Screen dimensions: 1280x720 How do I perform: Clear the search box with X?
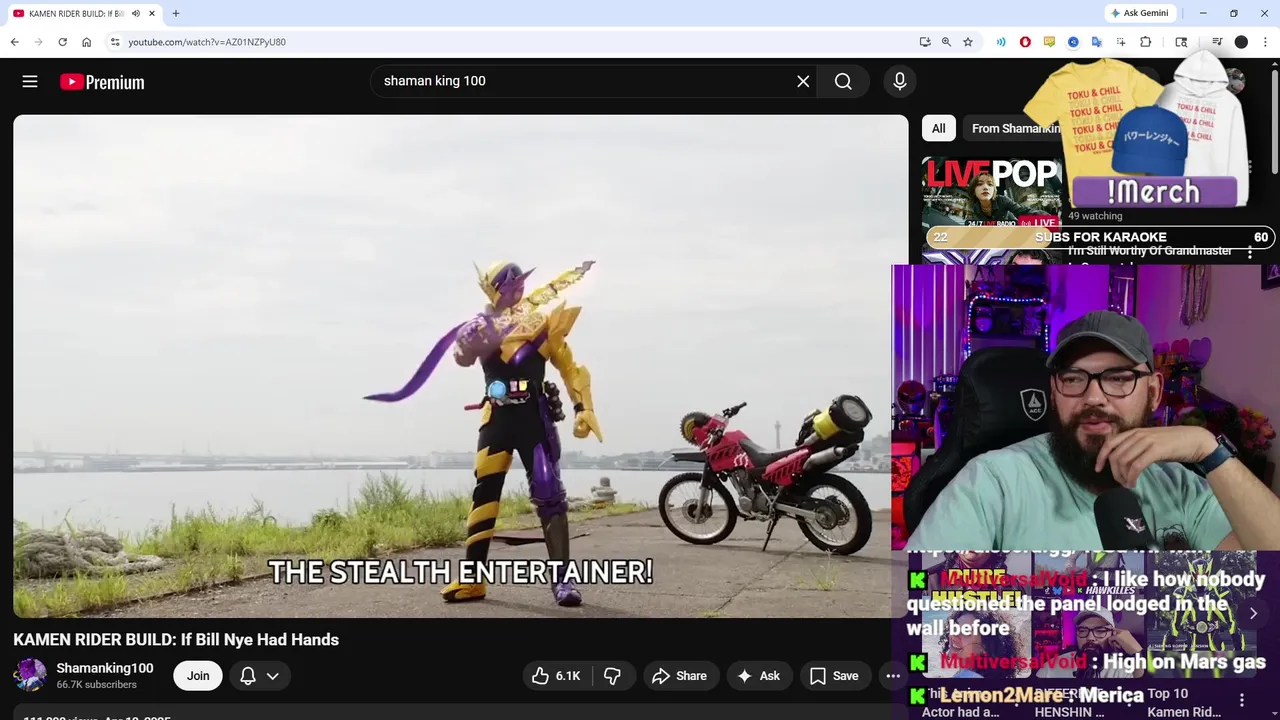point(803,81)
